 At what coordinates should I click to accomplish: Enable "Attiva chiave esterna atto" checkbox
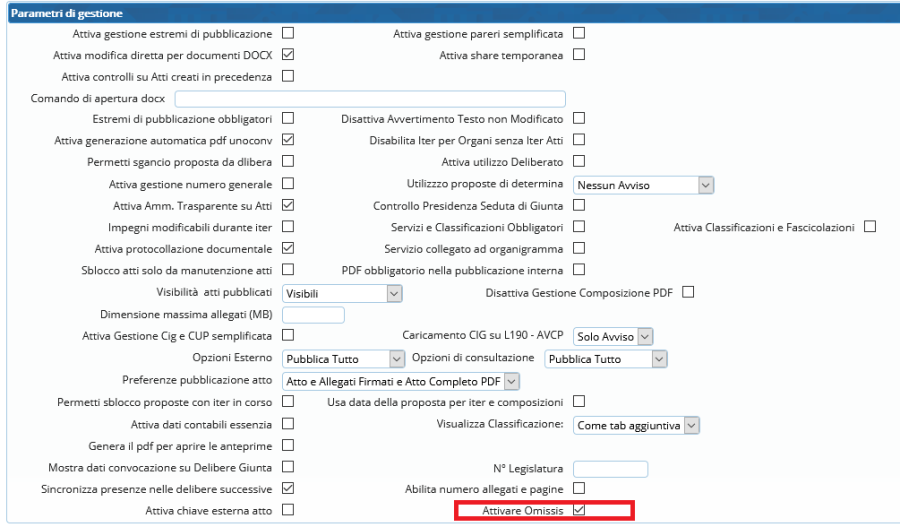288,511
